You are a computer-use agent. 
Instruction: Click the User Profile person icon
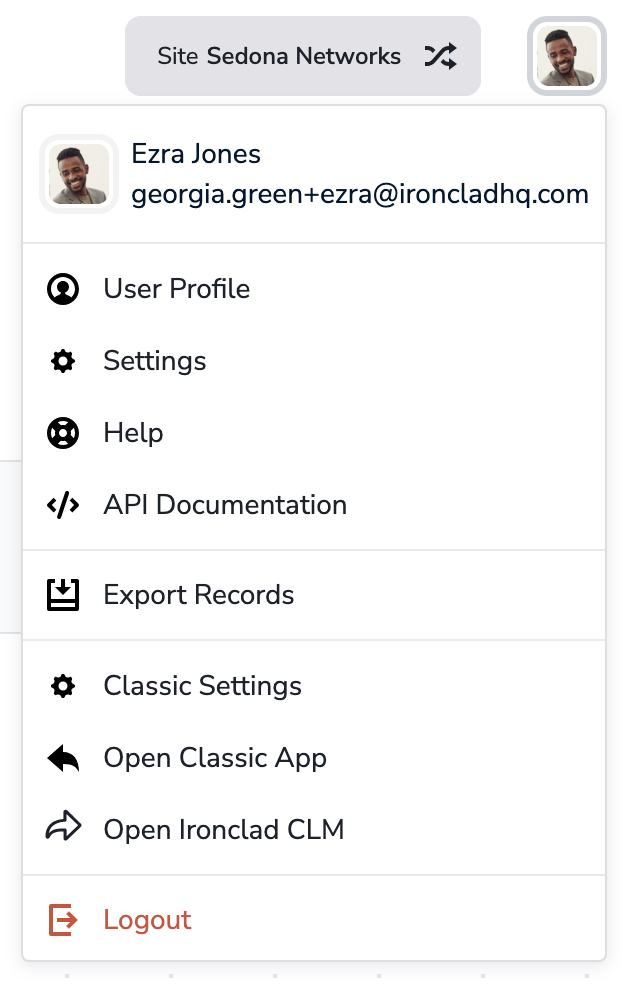tap(63, 289)
